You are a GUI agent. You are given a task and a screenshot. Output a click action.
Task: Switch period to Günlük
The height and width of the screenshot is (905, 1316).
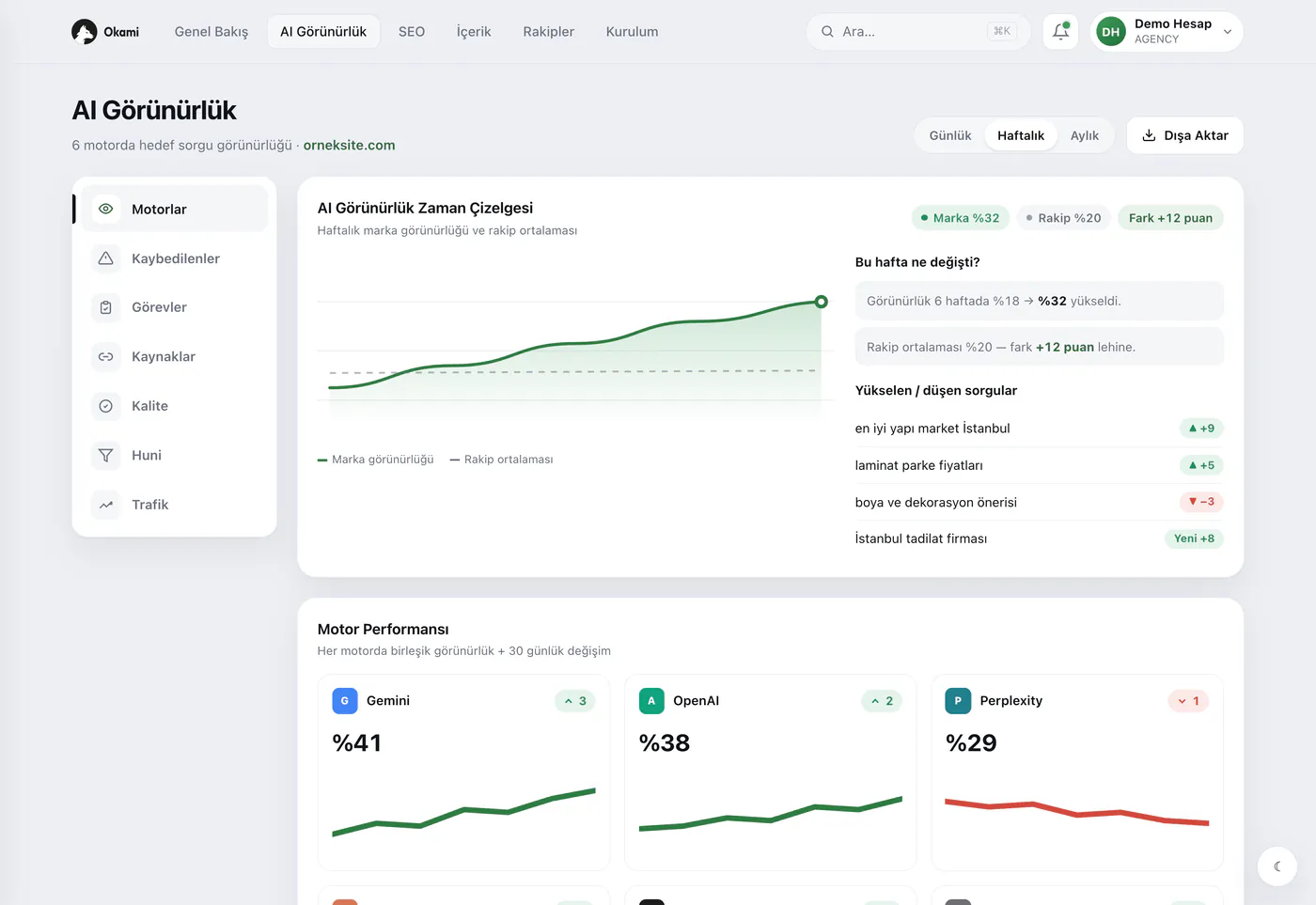tap(950, 135)
